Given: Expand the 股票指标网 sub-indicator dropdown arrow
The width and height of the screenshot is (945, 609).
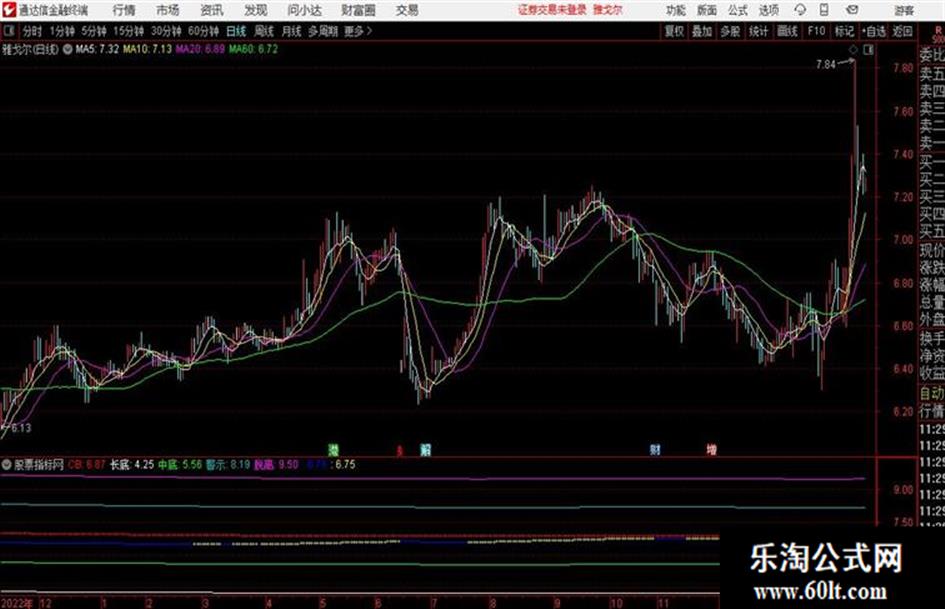Looking at the screenshot, I should (x=7, y=465).
